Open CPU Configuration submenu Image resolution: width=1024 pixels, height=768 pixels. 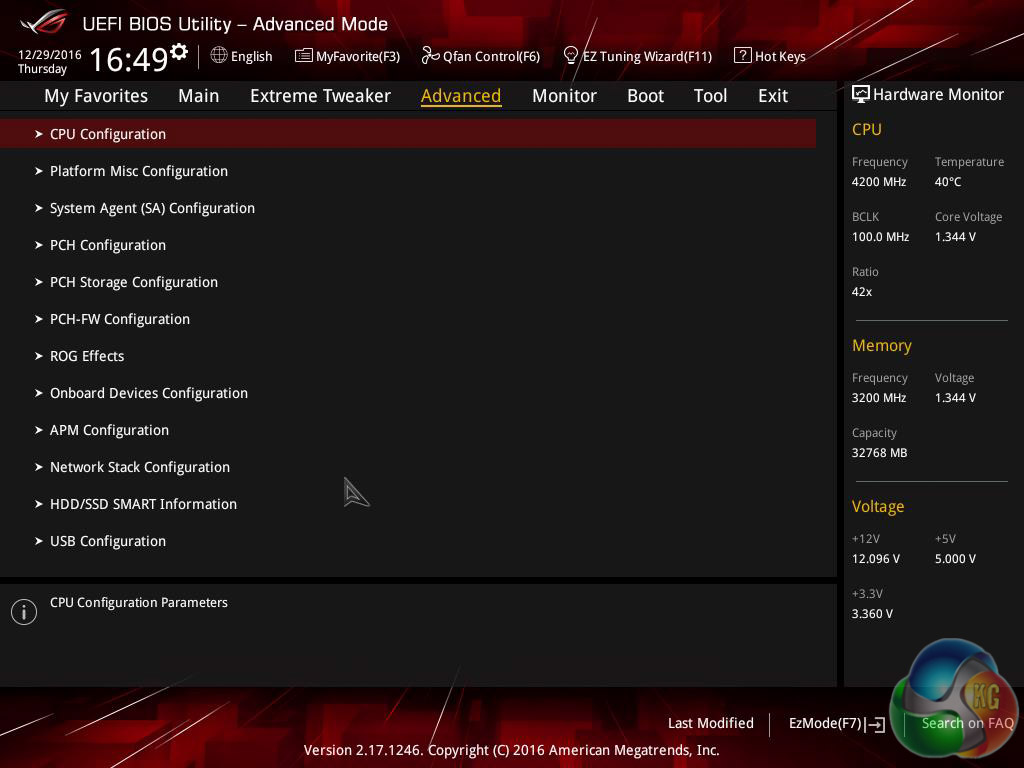(x=408, y=134)
